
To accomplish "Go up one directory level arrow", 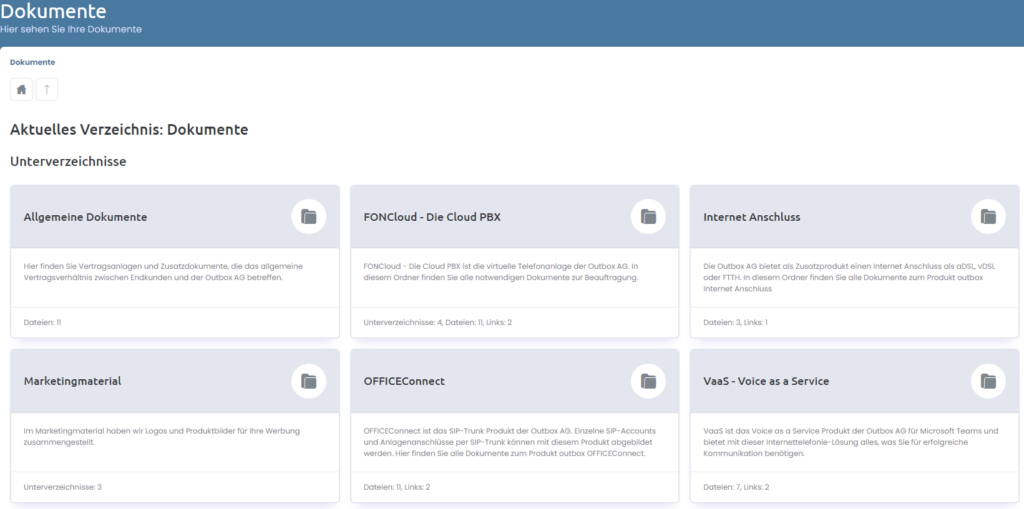I will point(46,90).
